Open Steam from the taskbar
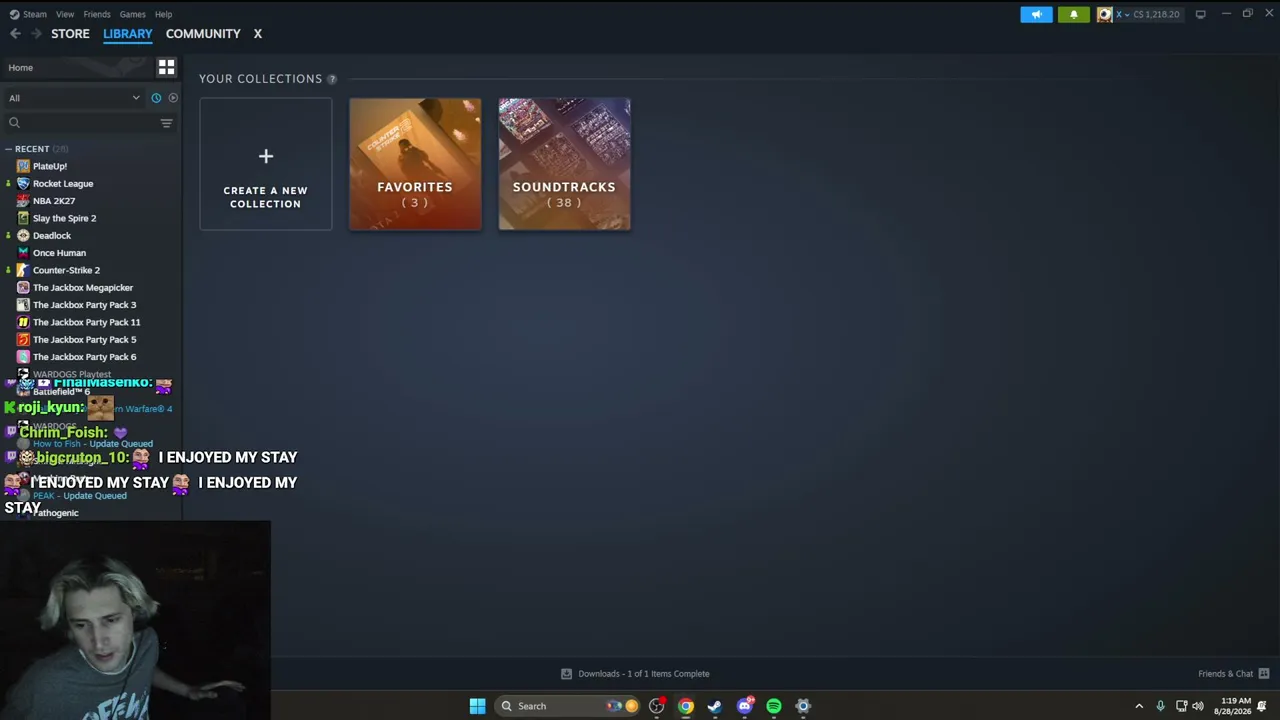Image resolution: width=1280 pixels, height=720 pixels. [x=715, y=706]
